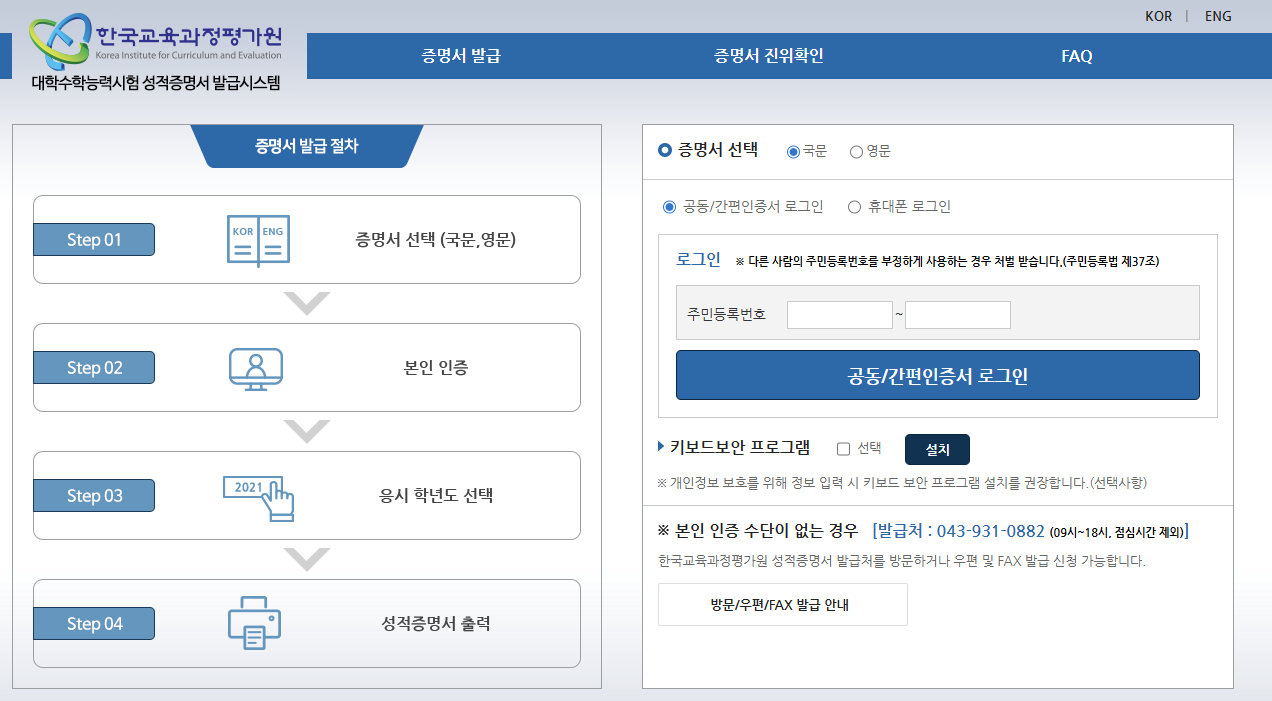Click the chevron between Step 03 and Step 04

coord(306,559)
